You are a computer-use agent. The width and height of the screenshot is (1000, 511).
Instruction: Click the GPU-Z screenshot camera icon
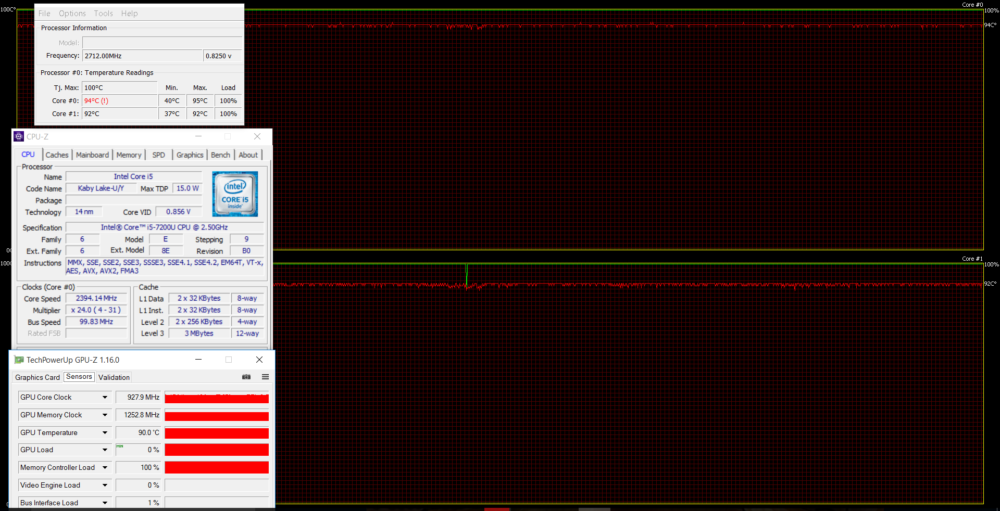pyautogui.click(x=246, y=377)
